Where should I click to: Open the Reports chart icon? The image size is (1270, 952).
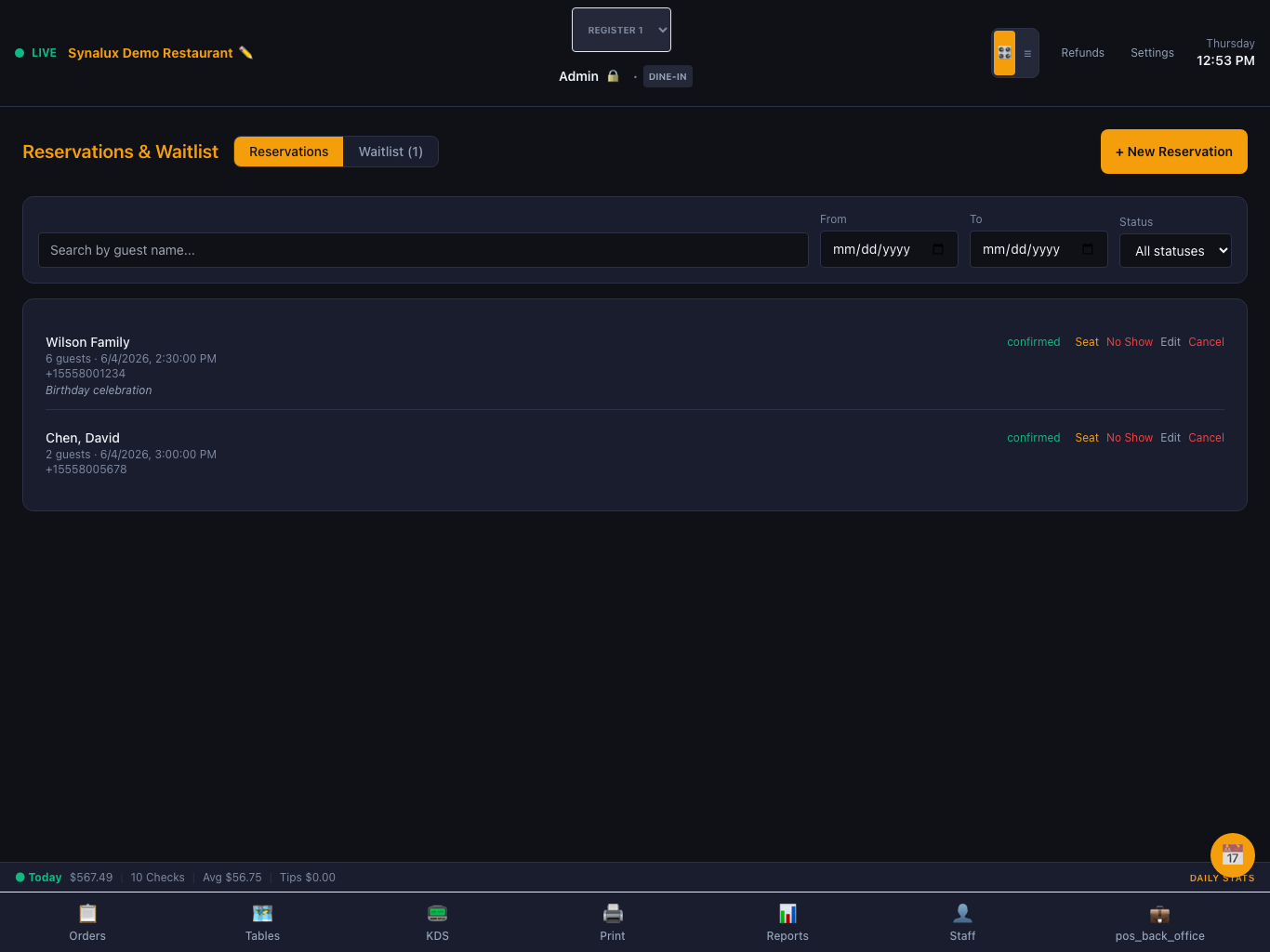(787, 913)
